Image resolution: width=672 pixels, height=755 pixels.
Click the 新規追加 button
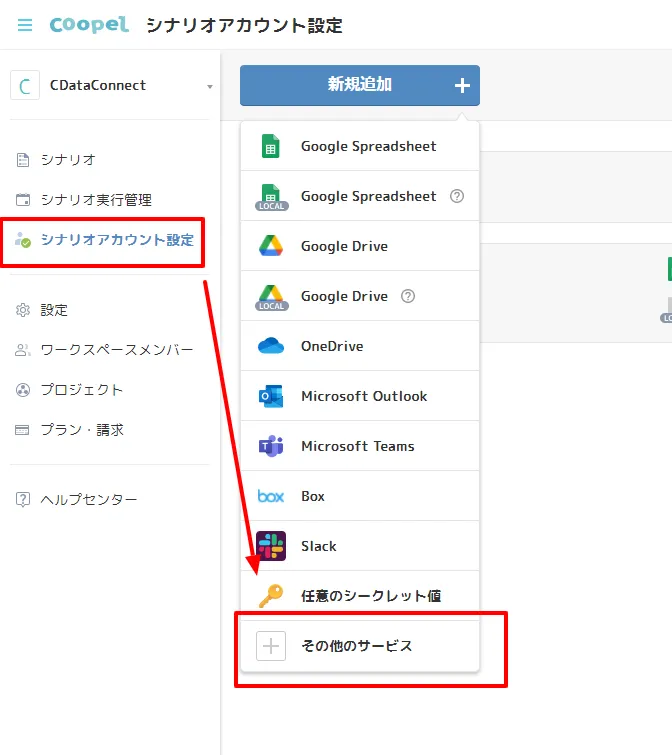click(x=360, y=85)
